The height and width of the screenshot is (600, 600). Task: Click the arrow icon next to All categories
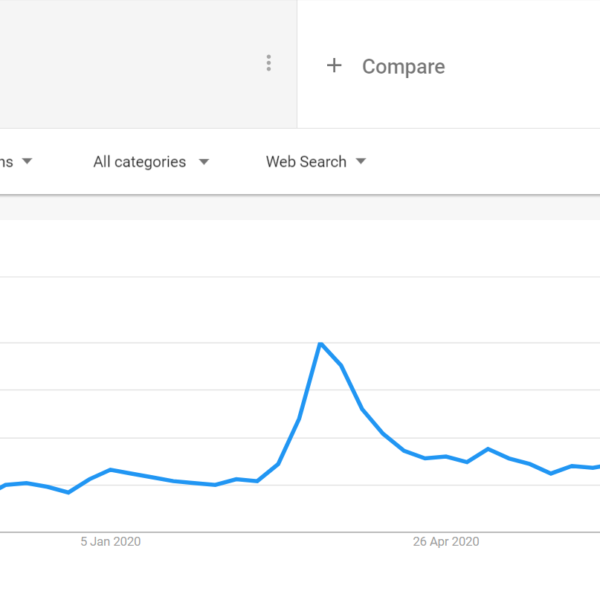pyautogui.click(x=203, y=162)
